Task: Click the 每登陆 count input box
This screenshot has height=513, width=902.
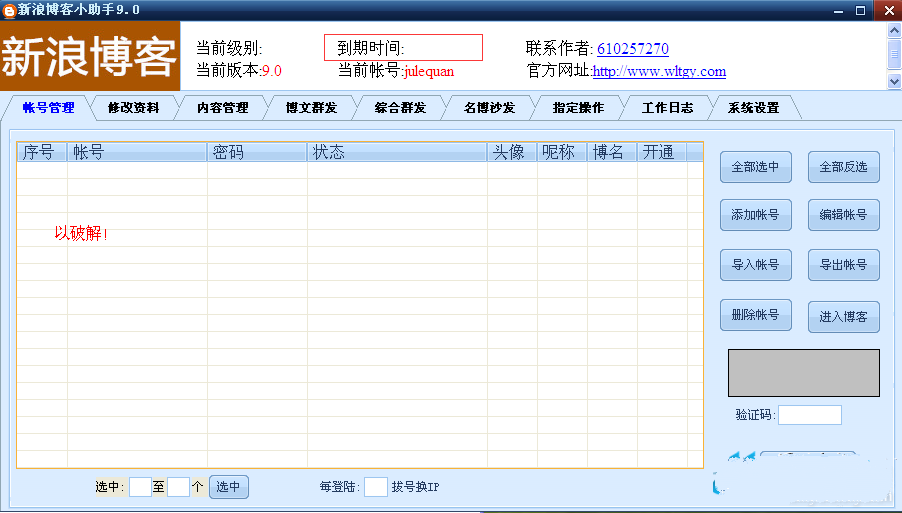Action: click(x=375, y=487)
